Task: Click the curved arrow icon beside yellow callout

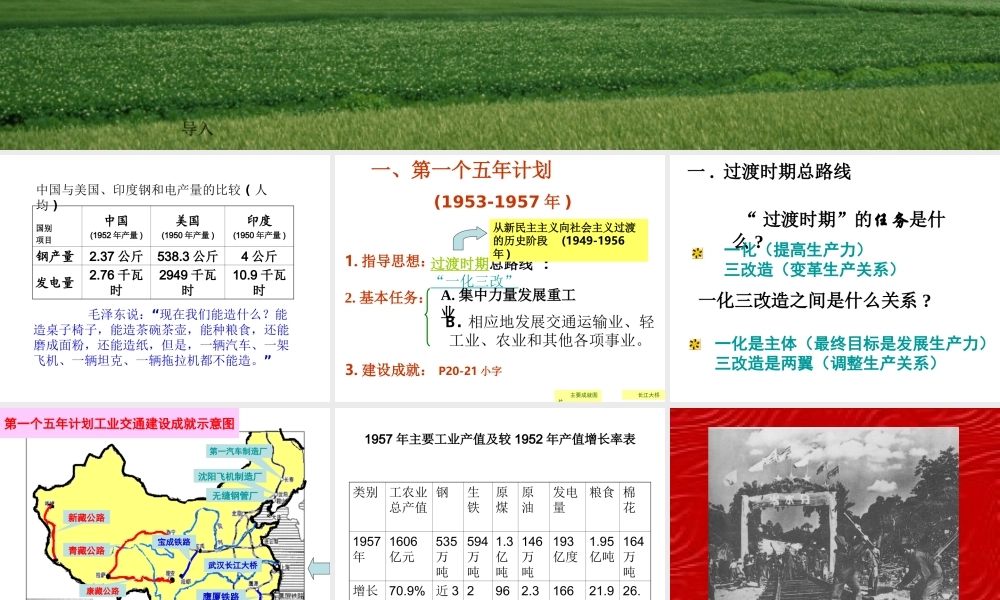Action: (x=469, y=238)
